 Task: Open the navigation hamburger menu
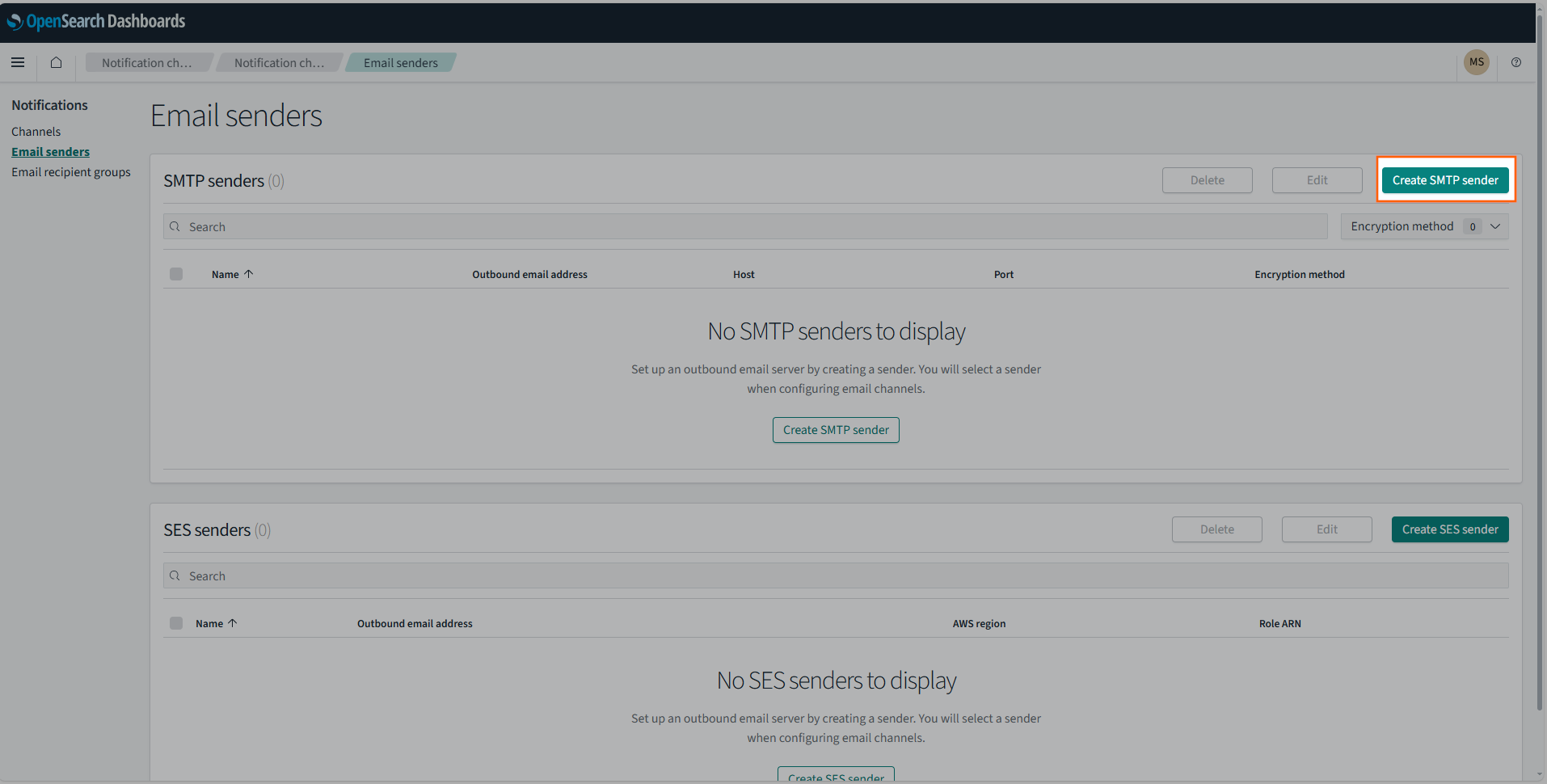tap(18, 62)
